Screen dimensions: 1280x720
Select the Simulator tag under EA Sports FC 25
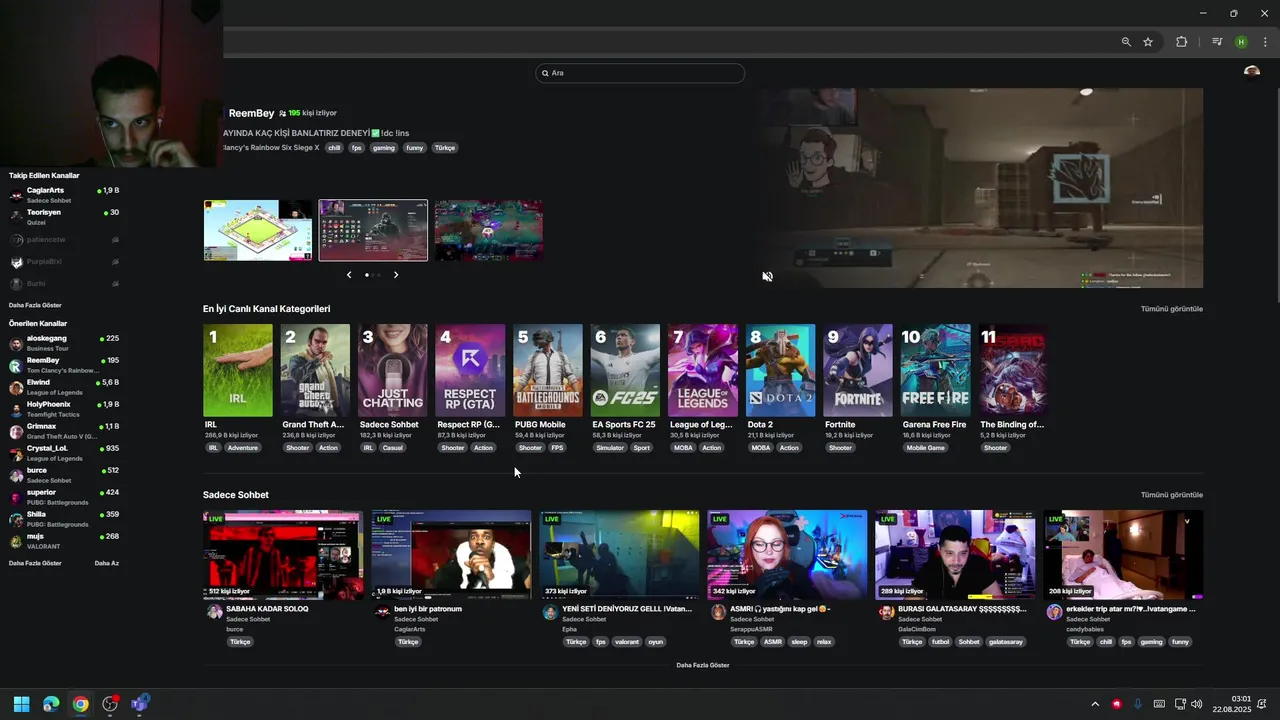[610, 448]
